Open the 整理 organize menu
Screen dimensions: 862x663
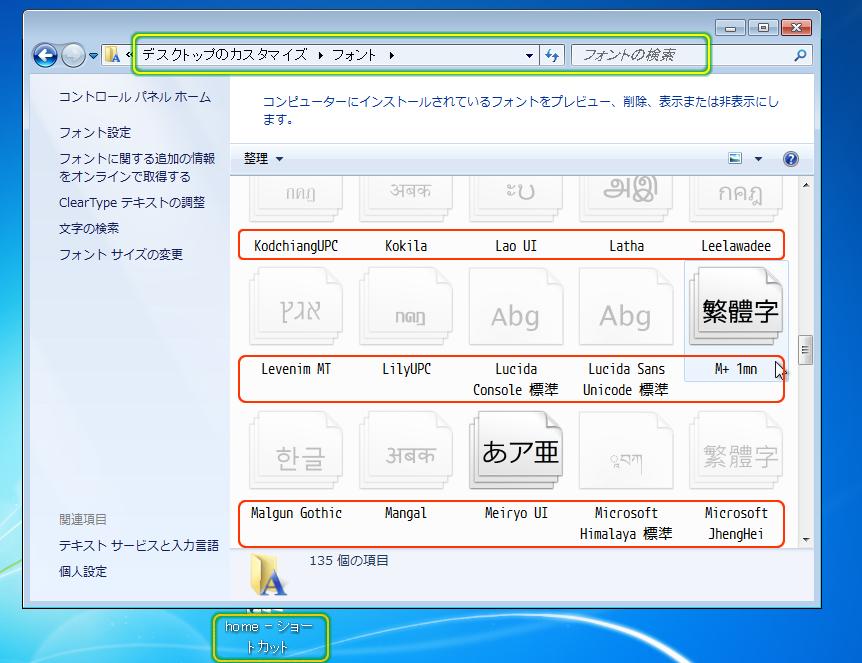pos(263,159)
